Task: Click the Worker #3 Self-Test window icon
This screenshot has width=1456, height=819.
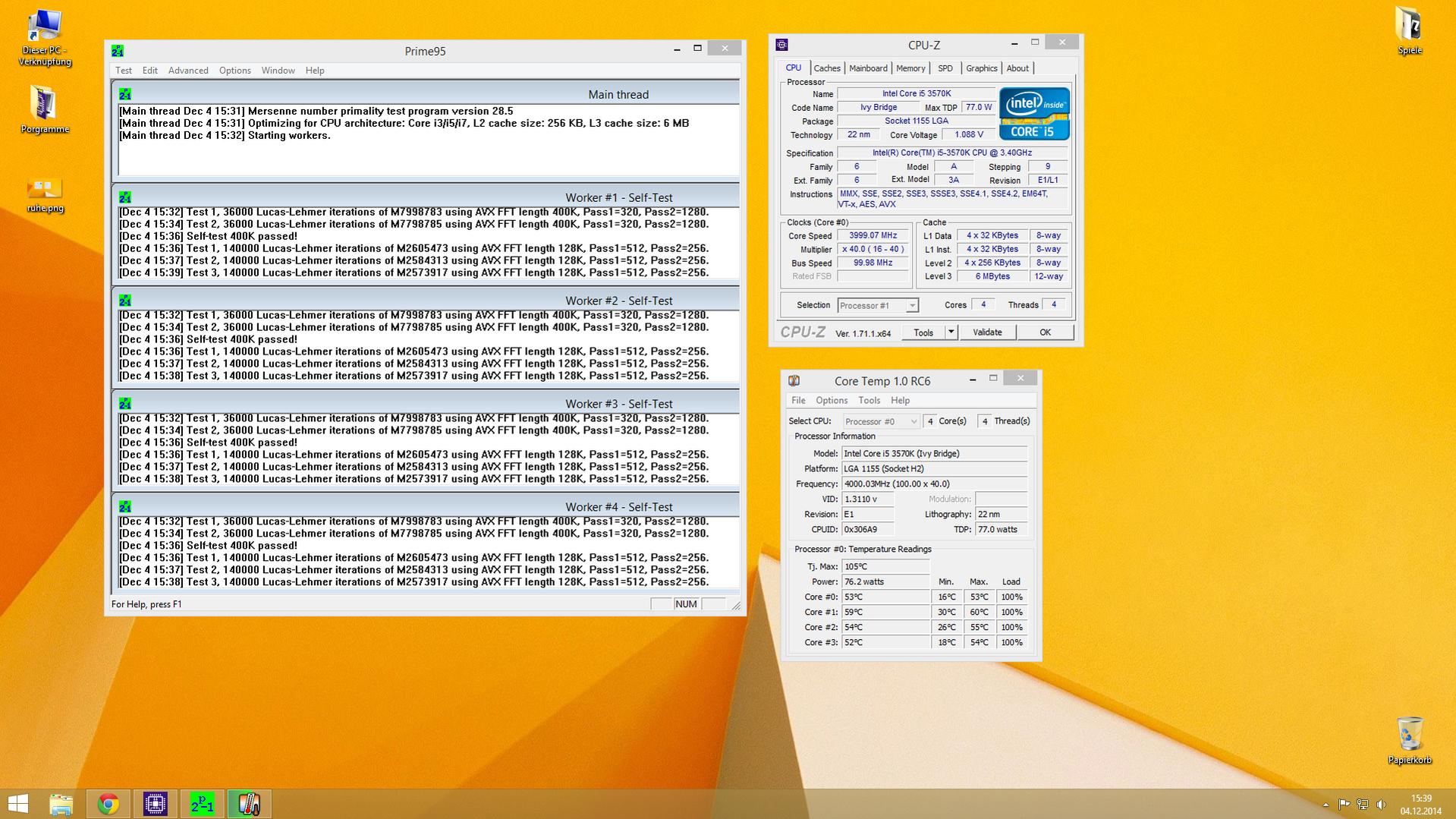Action: [125, 404]
